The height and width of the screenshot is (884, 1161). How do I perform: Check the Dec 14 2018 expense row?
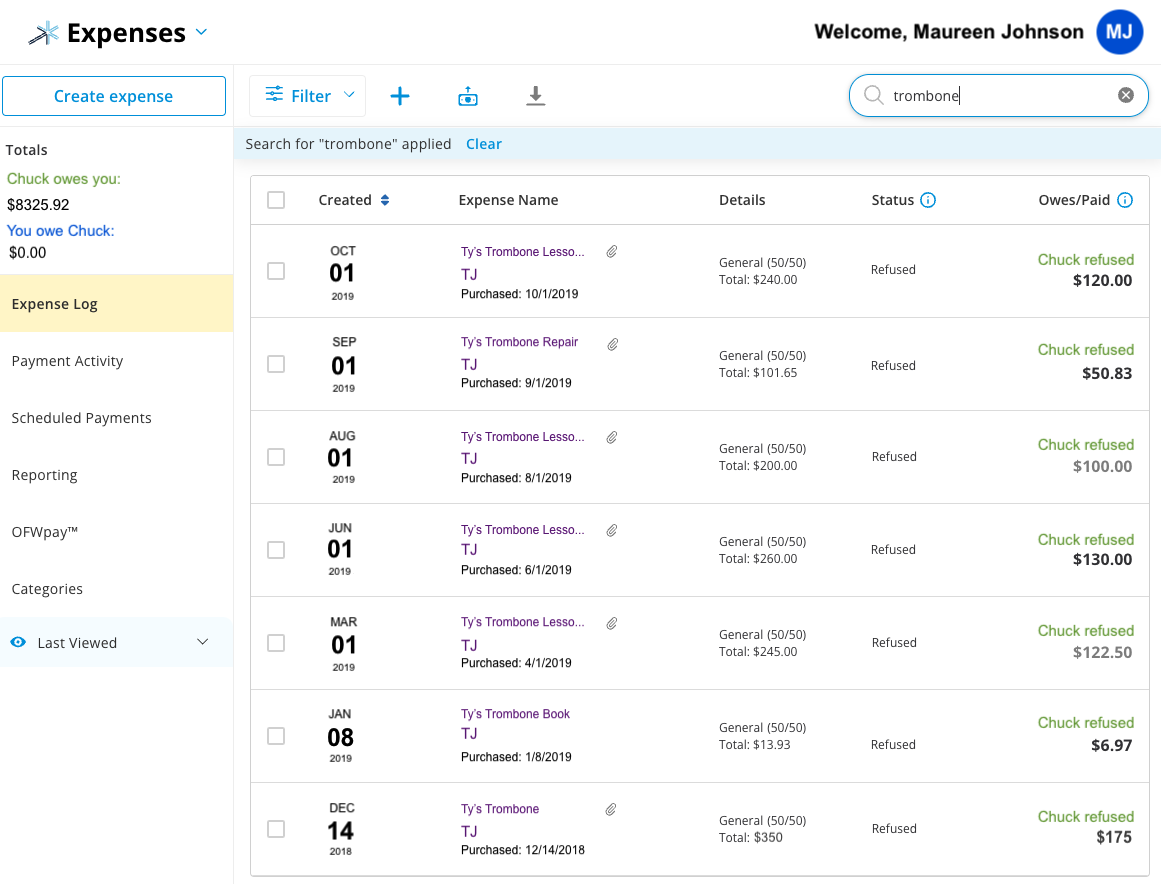pyautogui.click(x=276, y=828)
